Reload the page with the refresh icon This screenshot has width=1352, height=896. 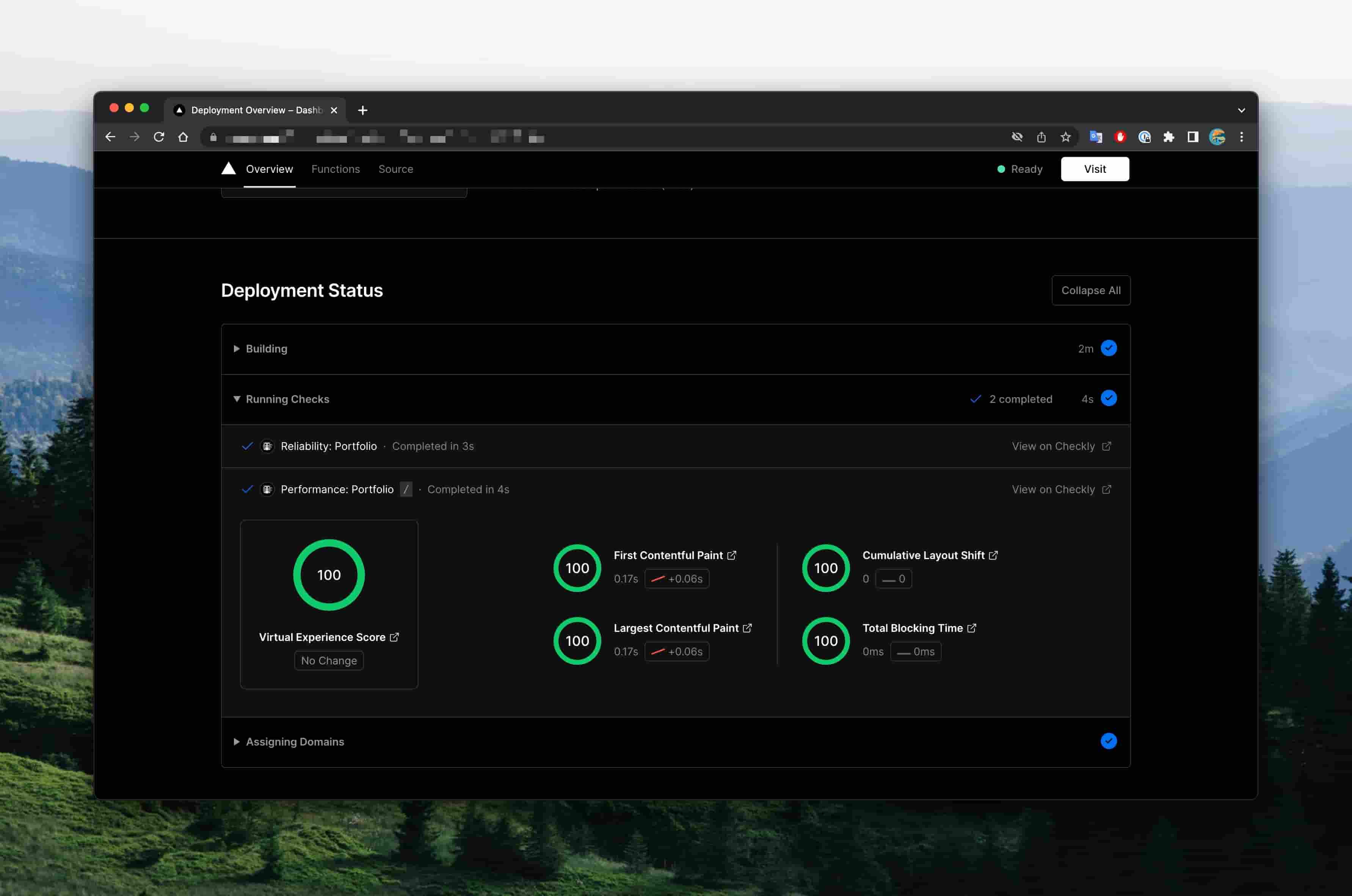[159, 137]
